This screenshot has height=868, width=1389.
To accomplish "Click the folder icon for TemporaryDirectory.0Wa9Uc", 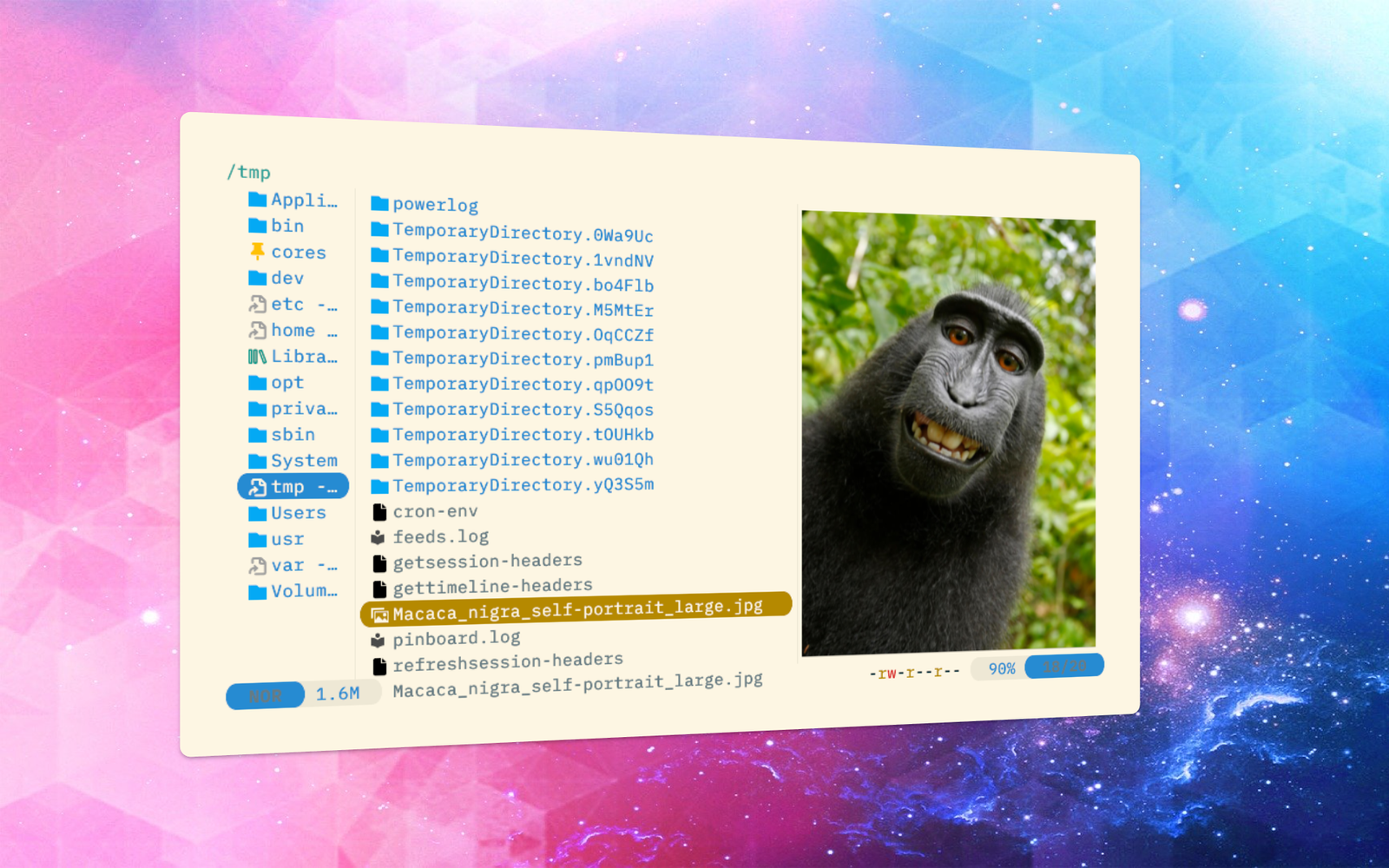I will [379, 229].
